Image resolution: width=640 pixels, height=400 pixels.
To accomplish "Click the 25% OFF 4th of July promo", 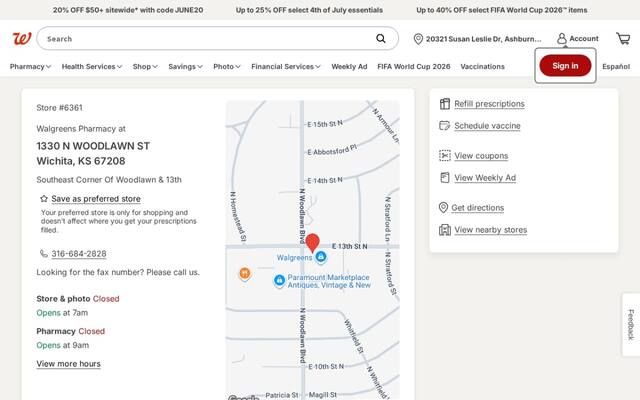I will (309, 10).
